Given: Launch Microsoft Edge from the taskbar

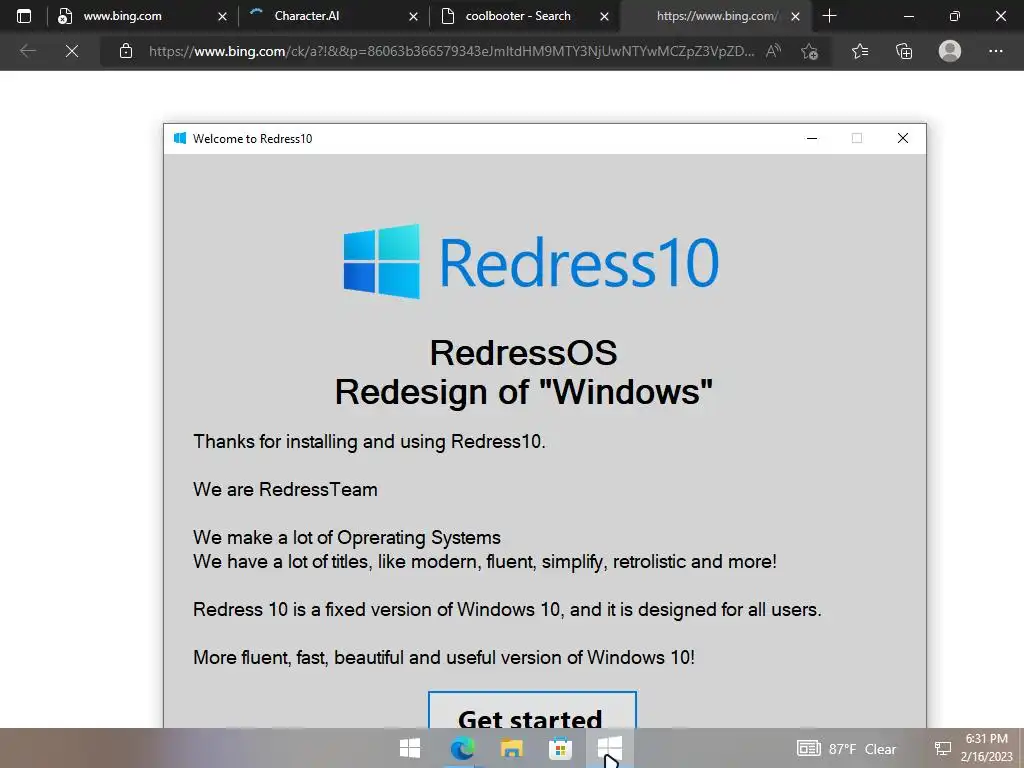Looking at the screenshot, I should (x=462, y=748).
